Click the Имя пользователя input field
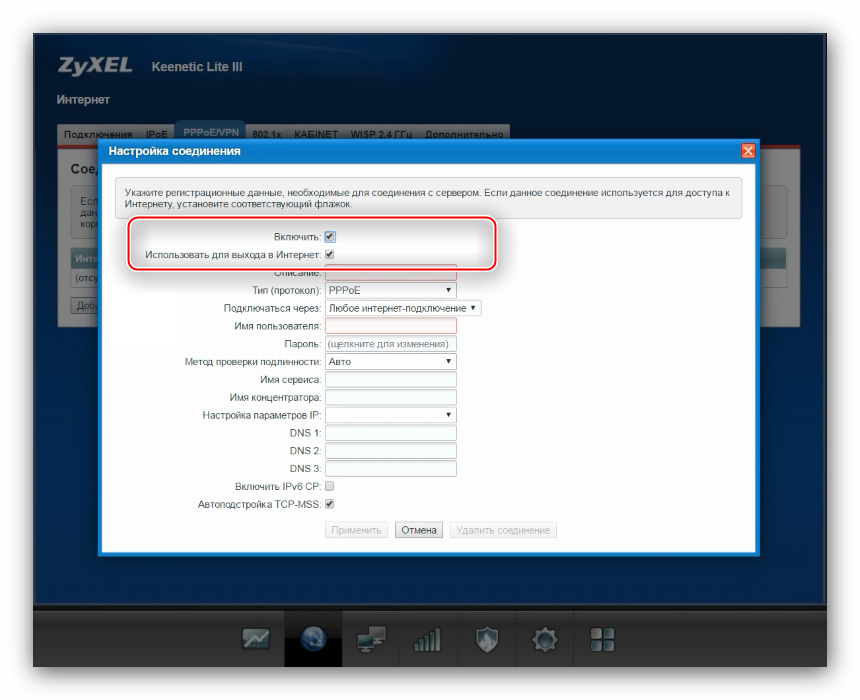This screenshot has height=700, width=860. click(x=391, y=326)
